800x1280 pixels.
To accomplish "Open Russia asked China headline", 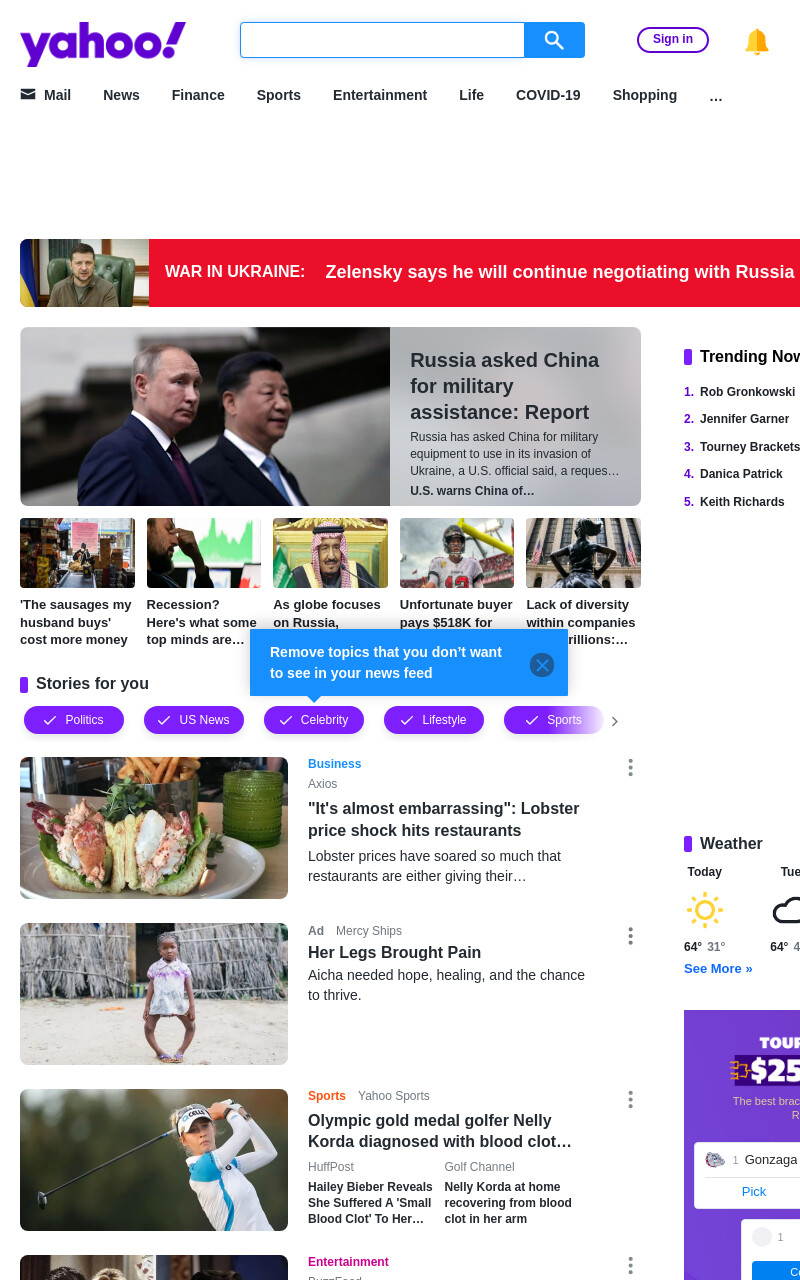I will (x=504, y=386).
